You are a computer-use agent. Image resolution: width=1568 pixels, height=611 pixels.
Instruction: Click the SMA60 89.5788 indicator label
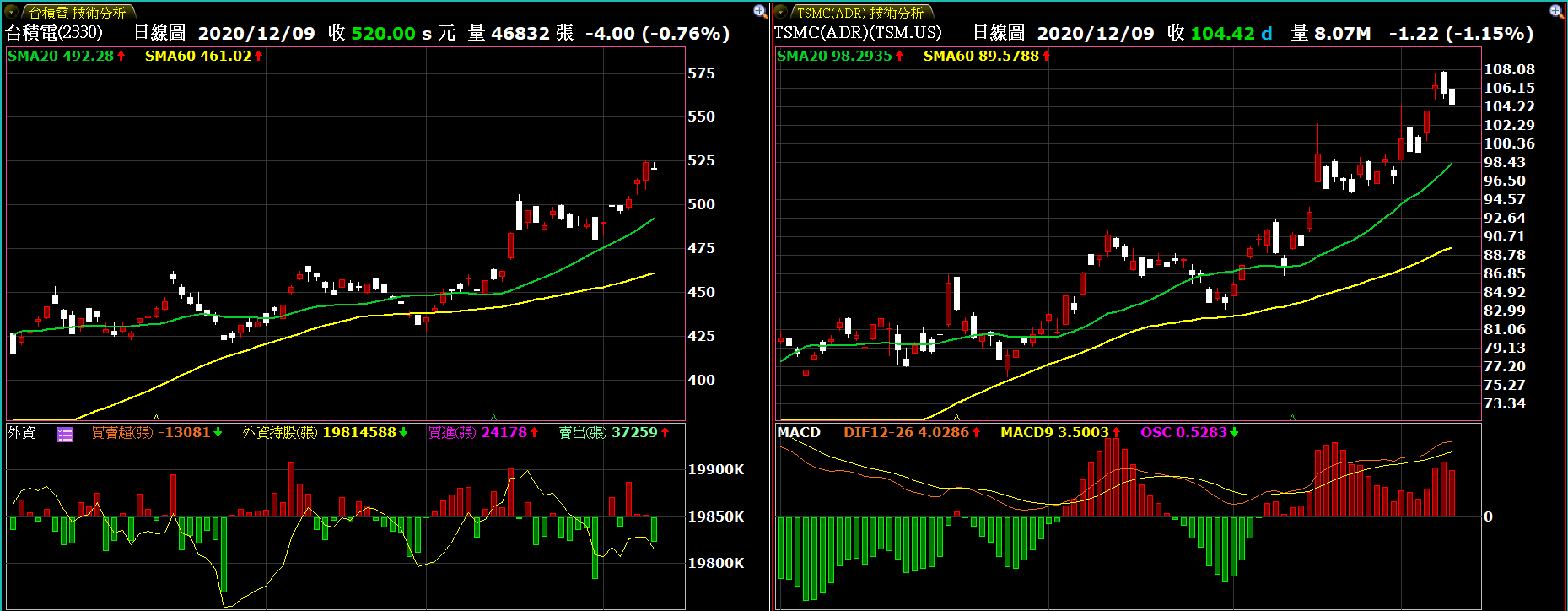click(x=987, y=56)
